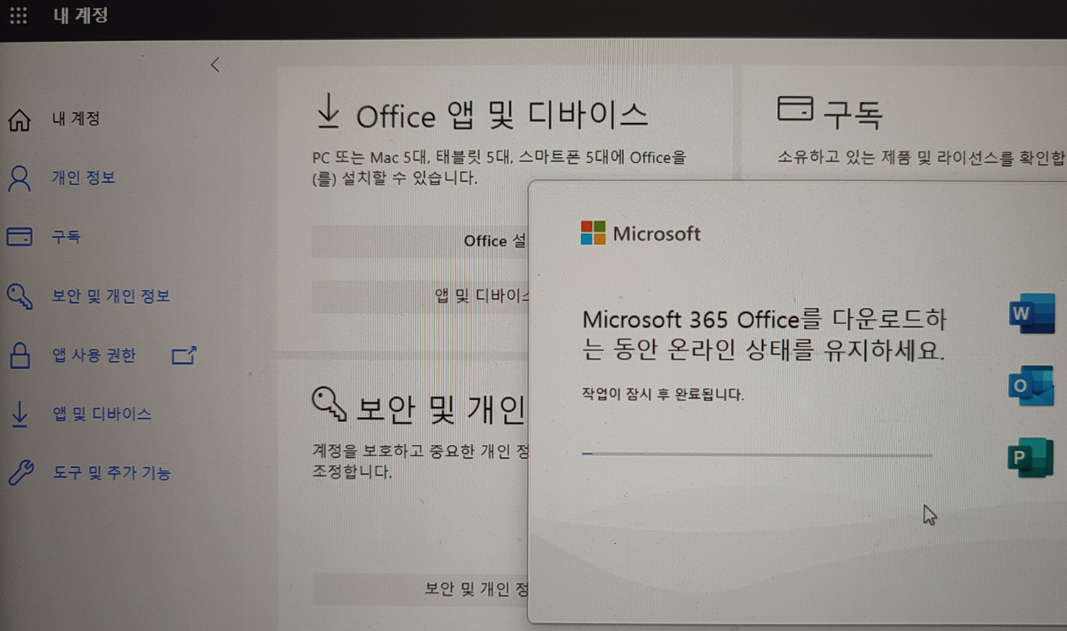
Task: Click the download arrow icon next to 앱 및 디바이스
Action: pos(19,414)
